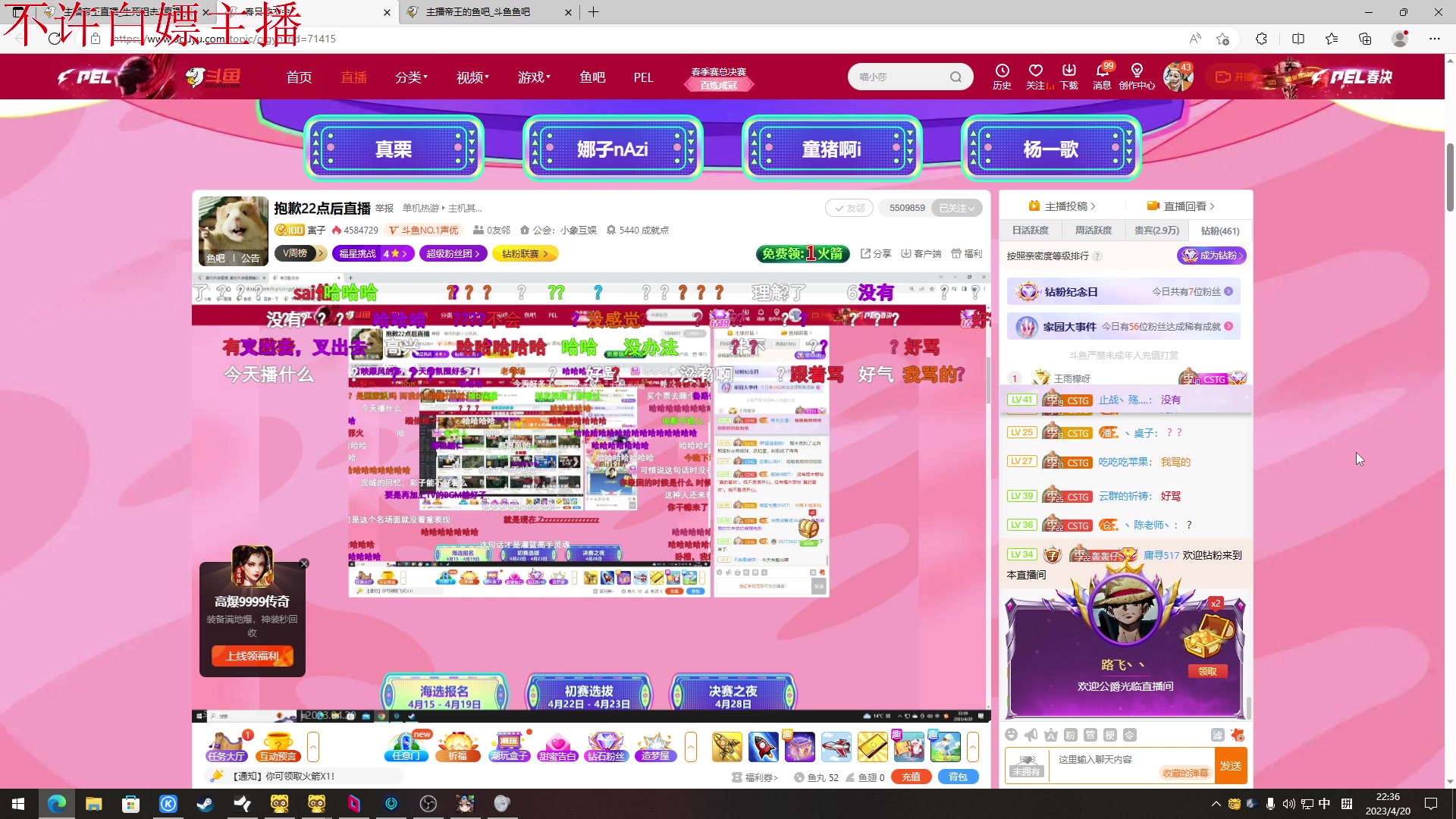Open Steam from the Windows taskbar
The width and height of the screenshot is (1456, 819).
tap(206, 804)
